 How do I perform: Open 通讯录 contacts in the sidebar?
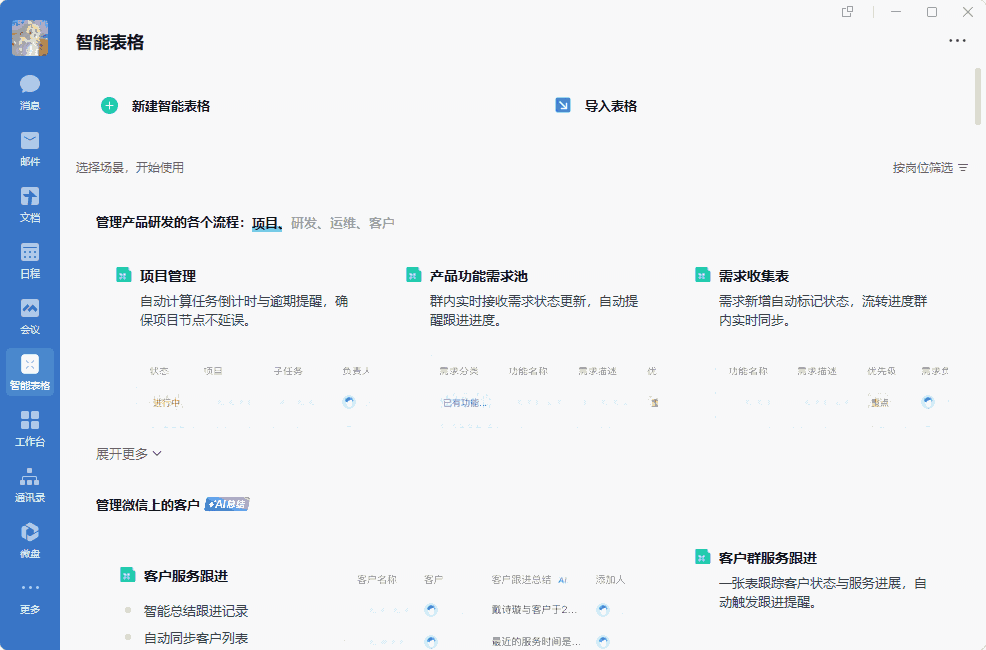point(29,487)
